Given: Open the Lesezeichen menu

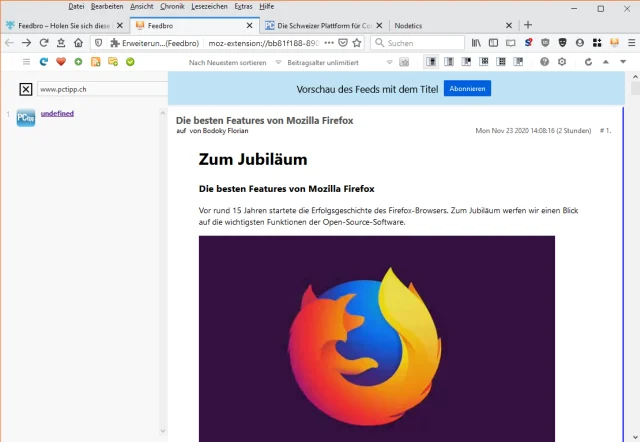Looking at the screenshot, I should 209,6.
